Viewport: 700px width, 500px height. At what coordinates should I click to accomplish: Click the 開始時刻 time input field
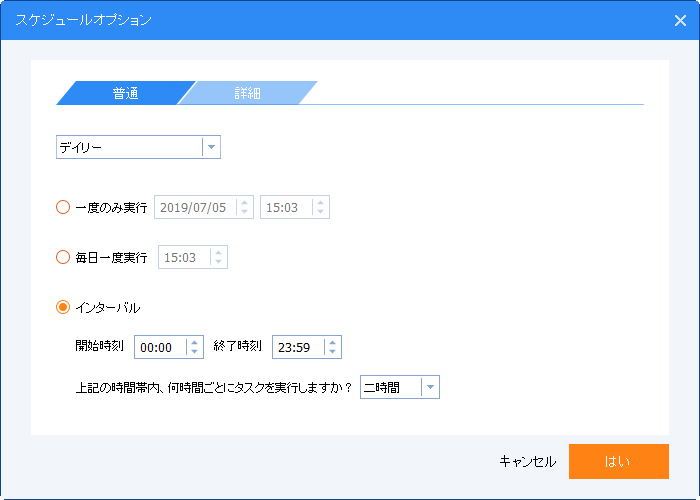[x=158, y=347]
